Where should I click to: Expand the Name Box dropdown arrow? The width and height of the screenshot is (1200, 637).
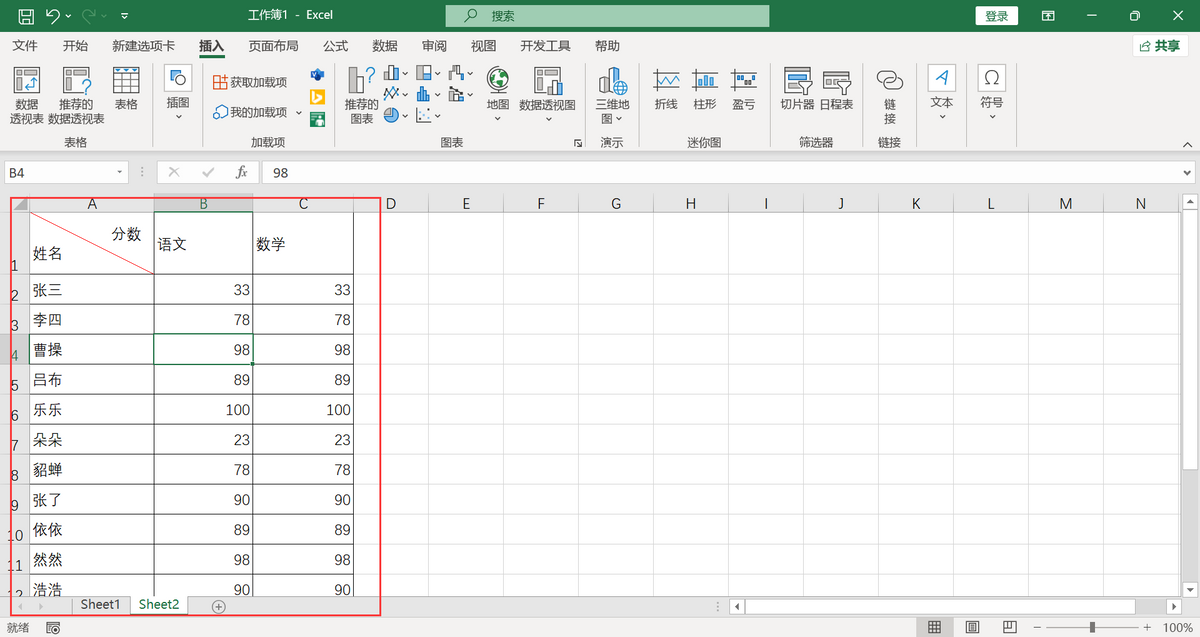(120, 173)
